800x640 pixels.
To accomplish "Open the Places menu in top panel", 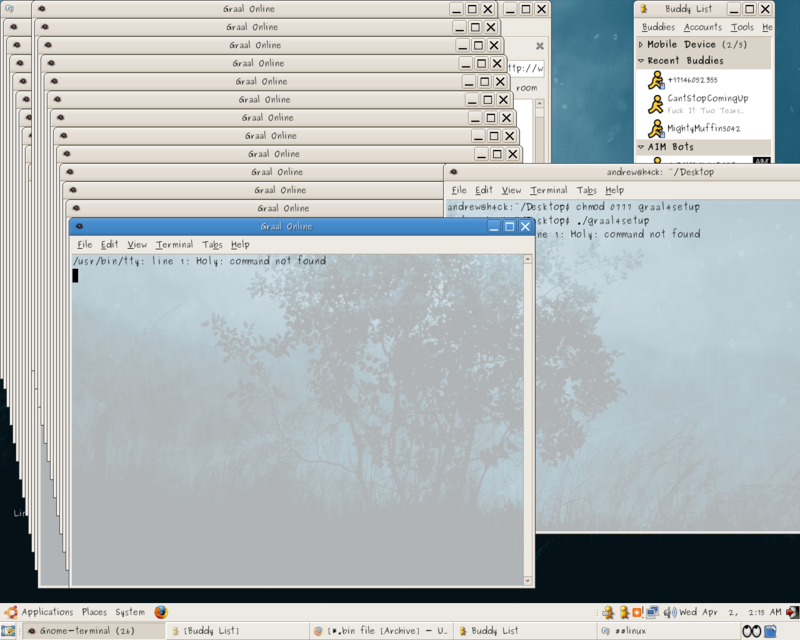I will 94,611.
